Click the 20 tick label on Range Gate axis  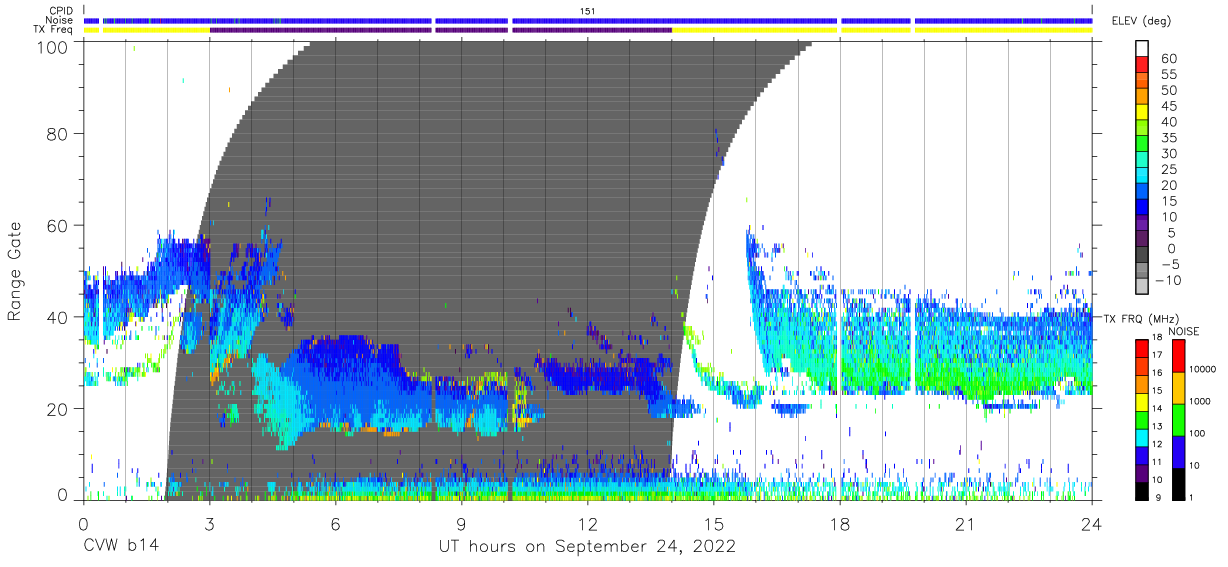[x=56, y=409]
